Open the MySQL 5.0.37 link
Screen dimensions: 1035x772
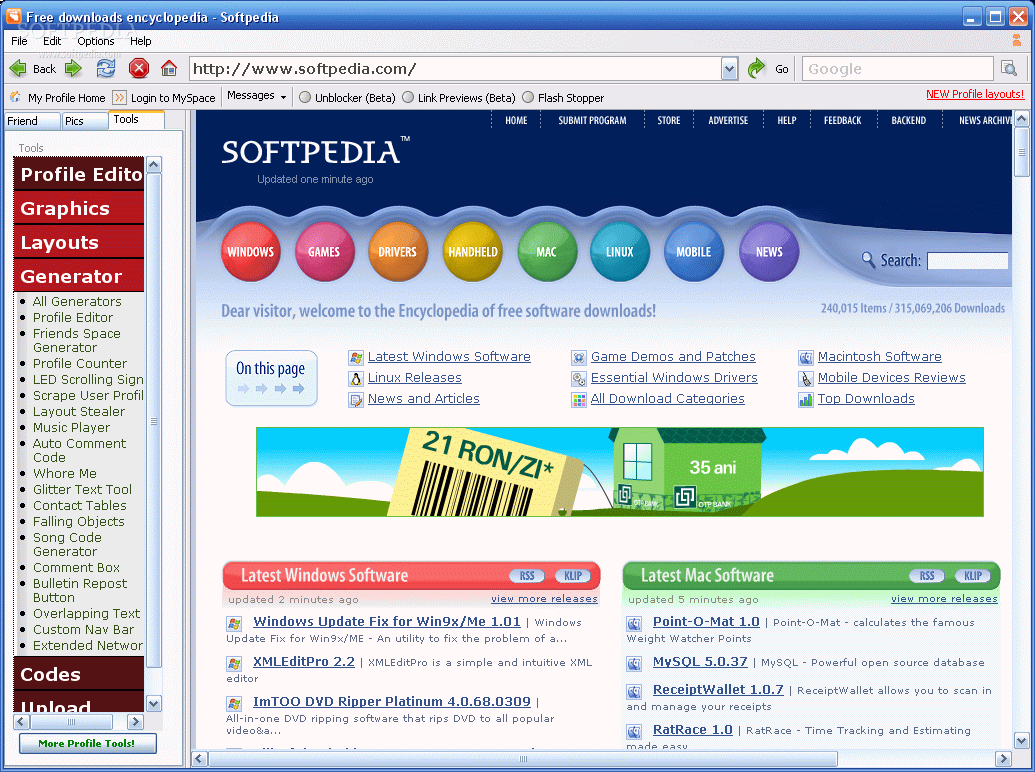click(x=700, y=661)
